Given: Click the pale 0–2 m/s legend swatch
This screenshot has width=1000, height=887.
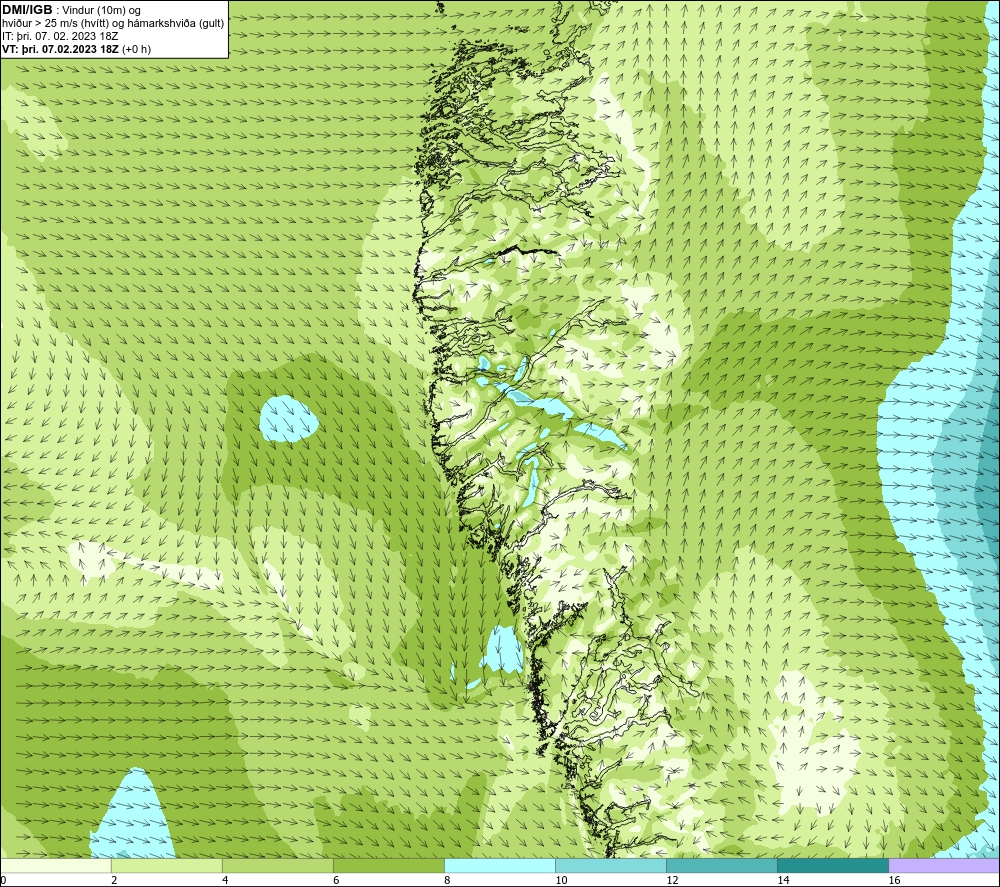Looking at the screenshot, I should click(56, 865).
